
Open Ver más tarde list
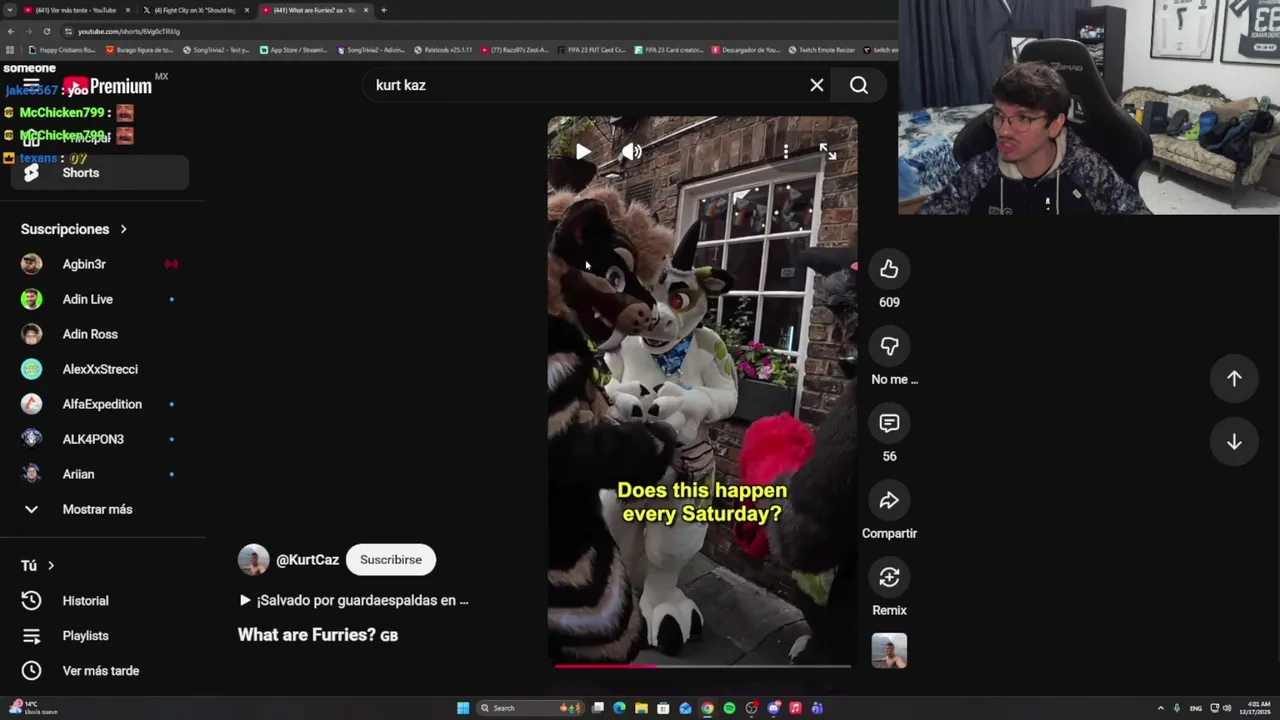coord(100,671)
